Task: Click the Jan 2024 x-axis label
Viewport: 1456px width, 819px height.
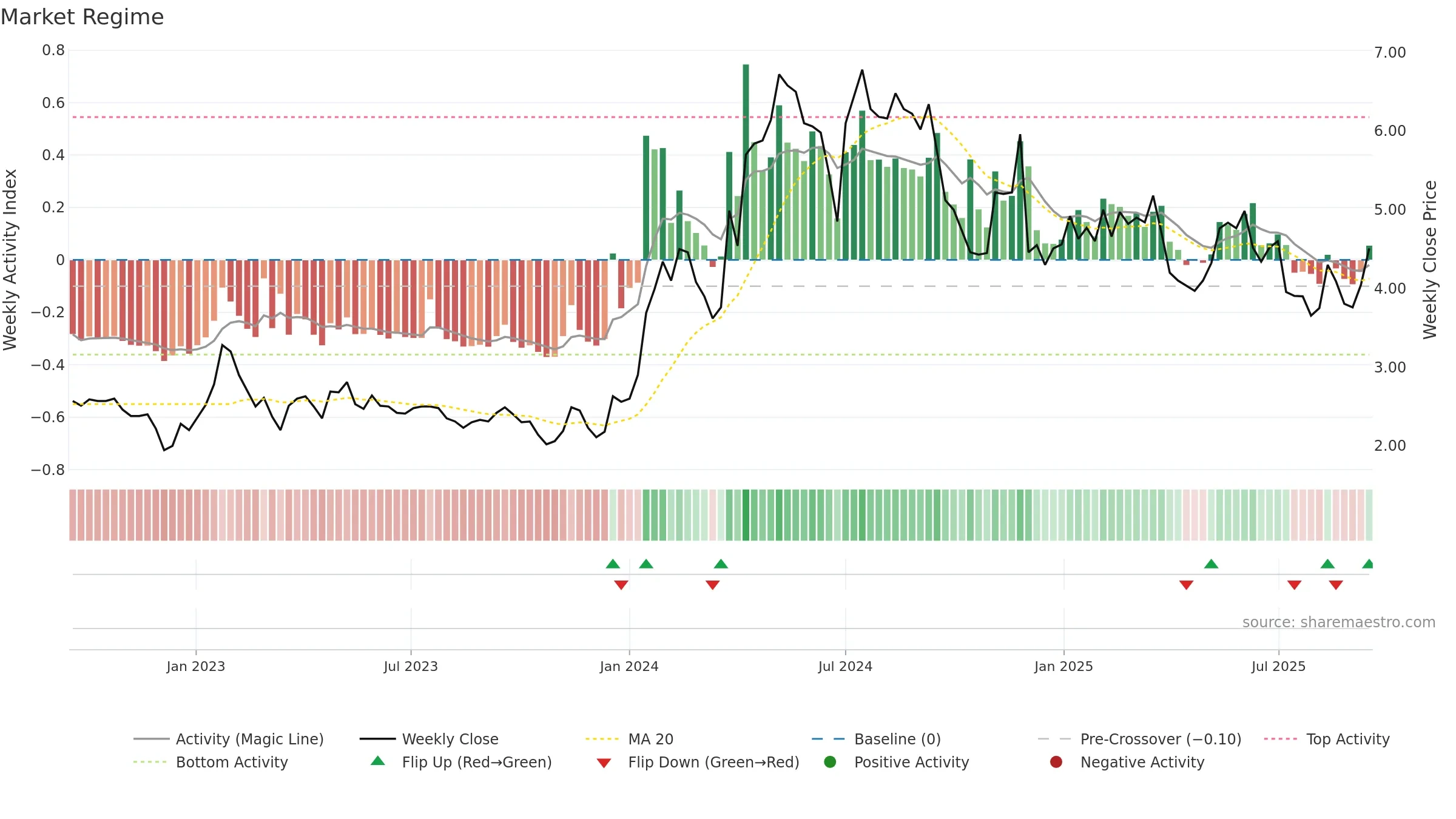Action: [629, 666]
